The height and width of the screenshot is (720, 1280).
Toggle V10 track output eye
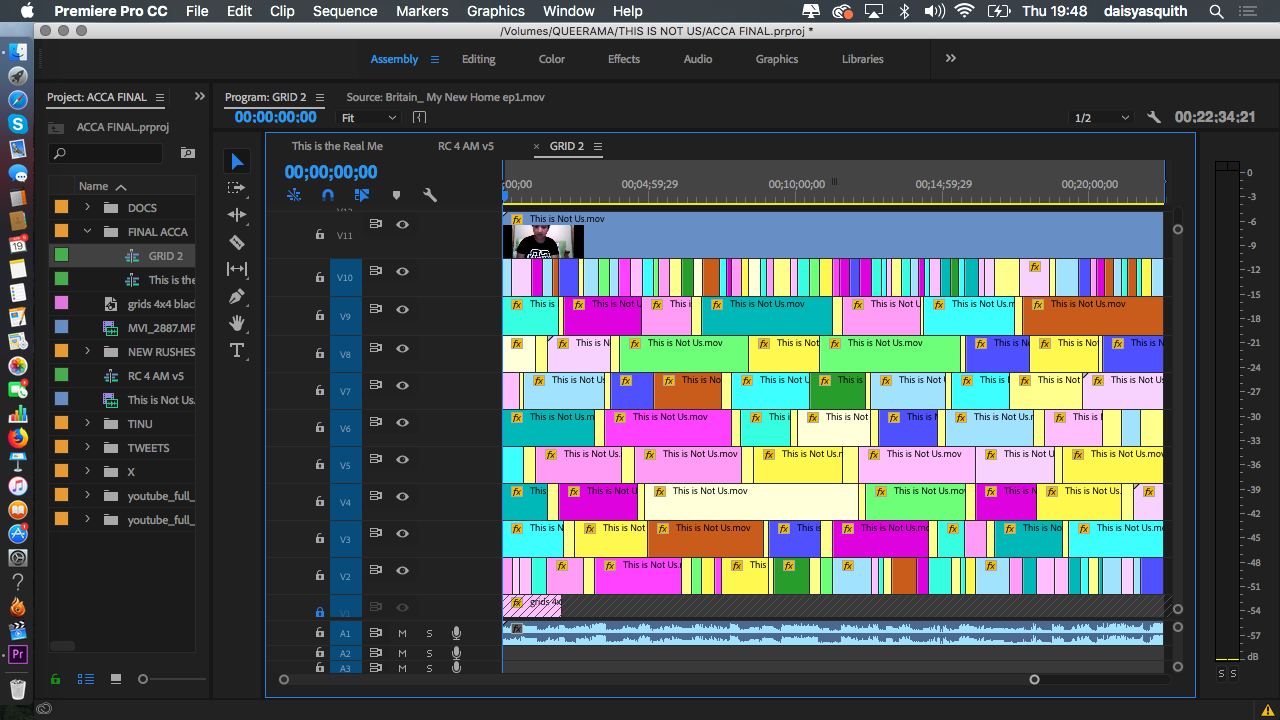tap(402, 271)
